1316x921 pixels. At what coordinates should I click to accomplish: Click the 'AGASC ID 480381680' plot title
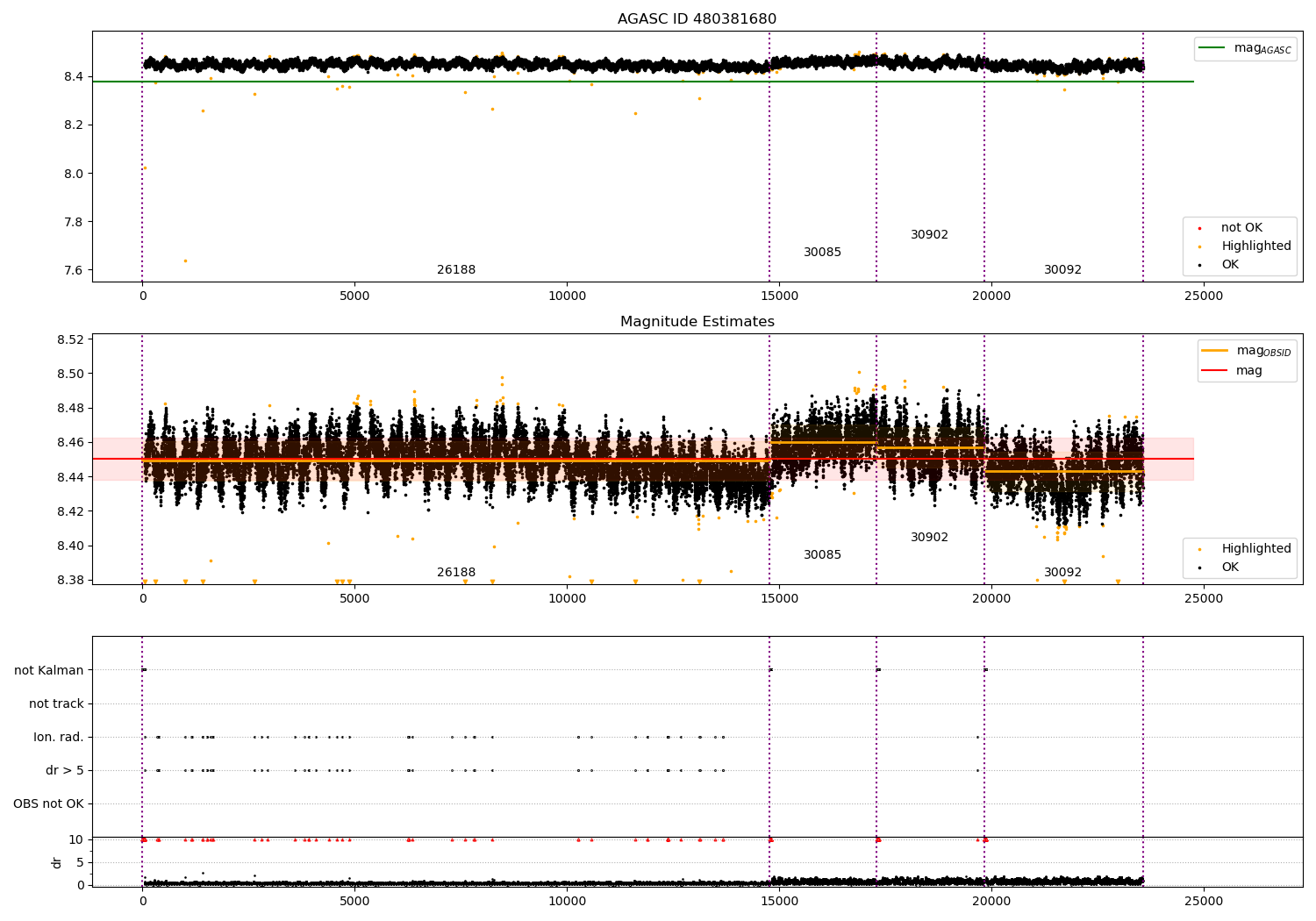coord(697,19)
